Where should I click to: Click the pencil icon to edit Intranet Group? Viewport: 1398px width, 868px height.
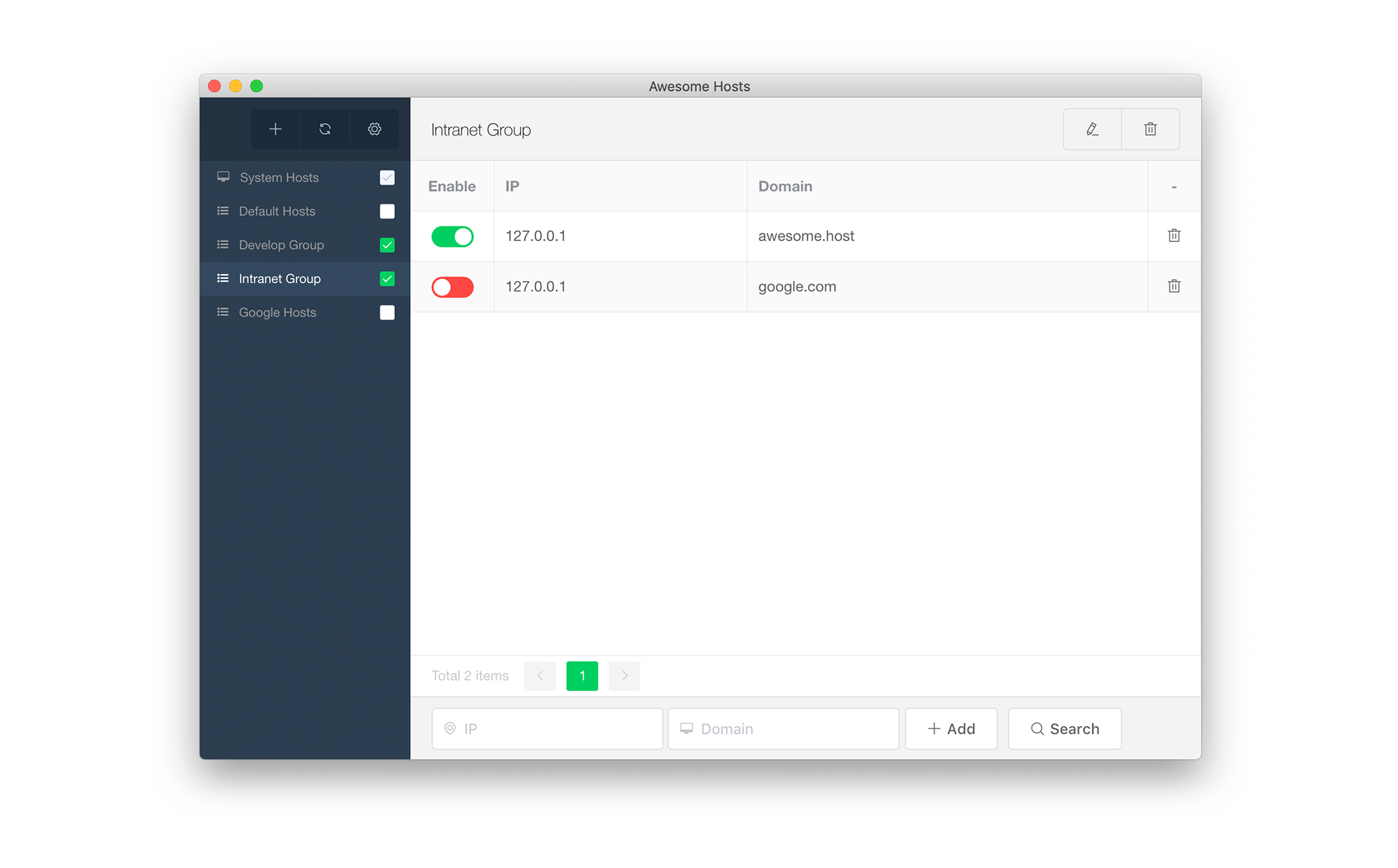click(1092, 129)
